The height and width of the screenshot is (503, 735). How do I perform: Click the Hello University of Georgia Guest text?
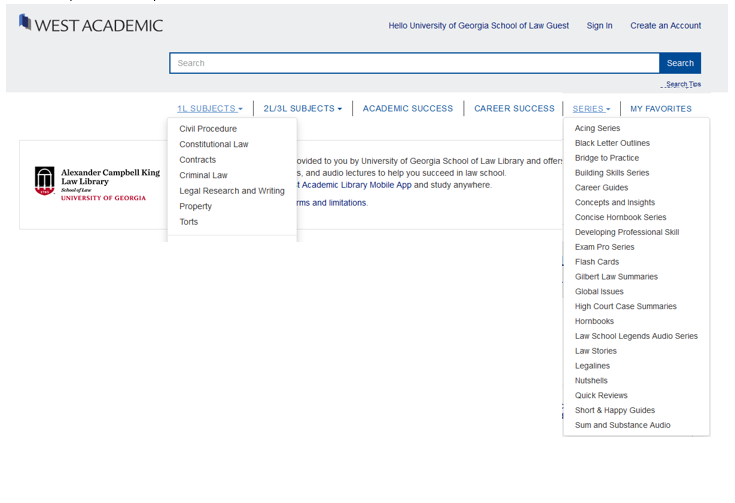click(x=479, y=26)
